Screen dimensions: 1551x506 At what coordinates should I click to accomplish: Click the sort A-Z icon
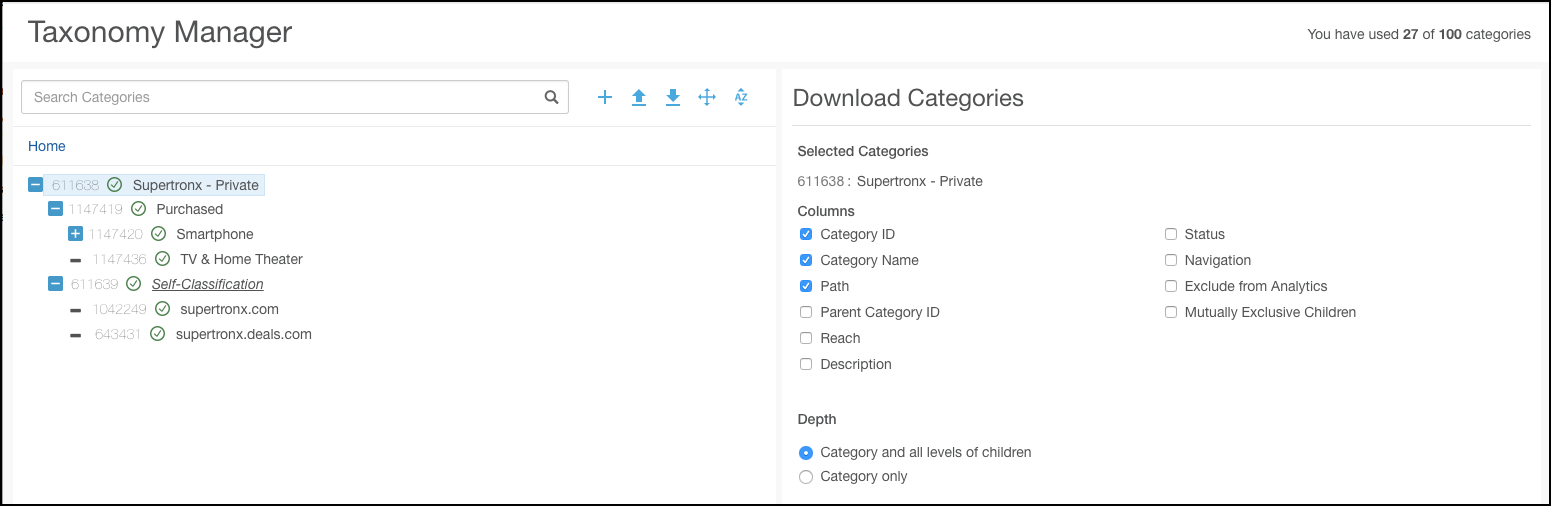(741, 97)
